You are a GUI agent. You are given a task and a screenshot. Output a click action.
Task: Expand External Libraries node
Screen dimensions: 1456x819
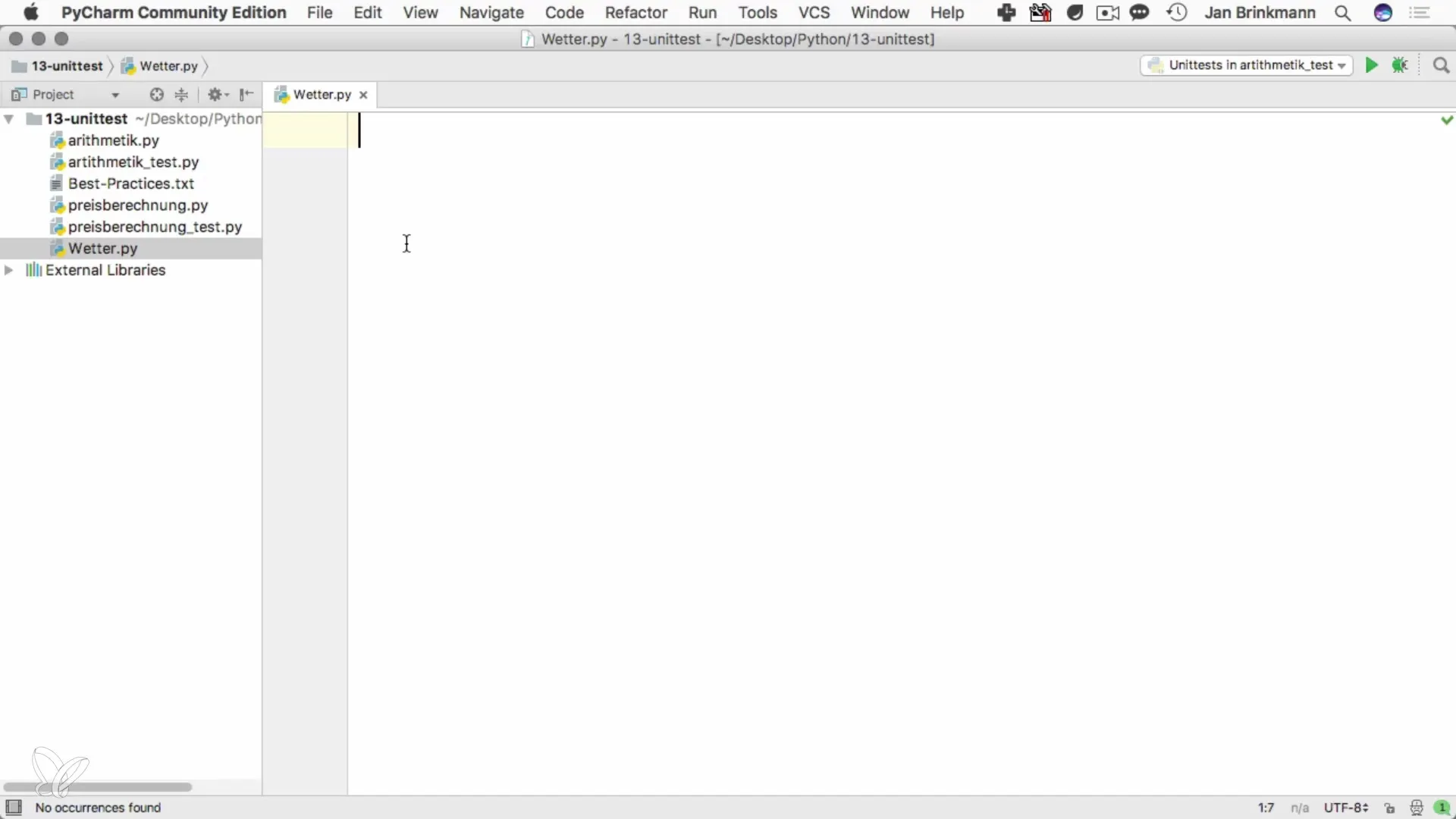click(9, 270)
